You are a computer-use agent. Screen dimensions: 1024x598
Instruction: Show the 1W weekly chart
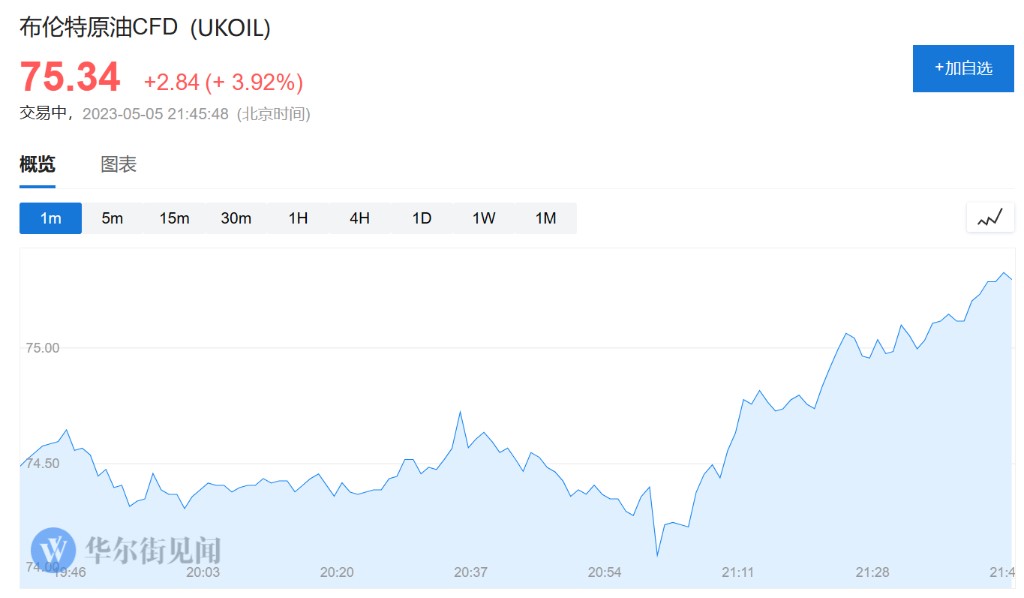484,218
